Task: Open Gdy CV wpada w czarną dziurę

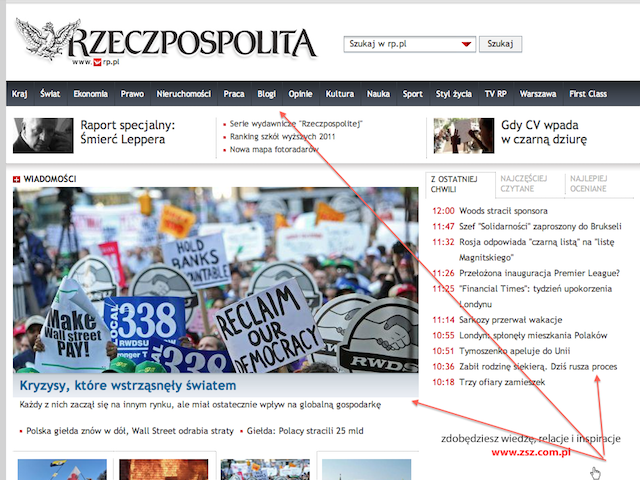Action: pos(544,132)
